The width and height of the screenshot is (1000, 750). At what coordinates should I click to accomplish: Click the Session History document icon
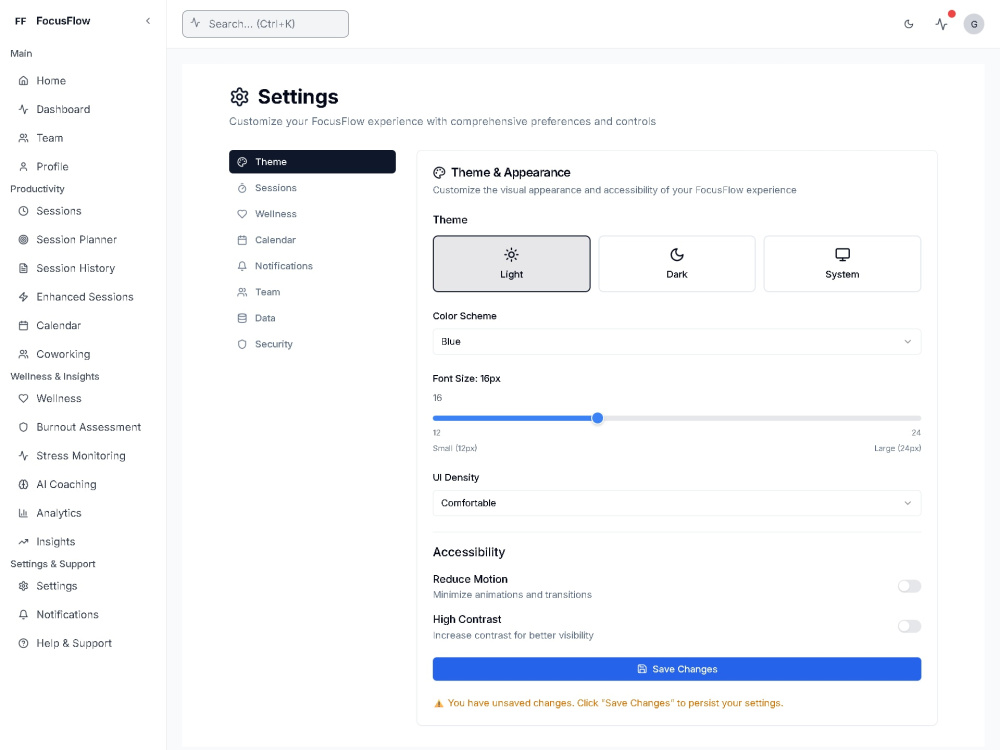point(24,268)
